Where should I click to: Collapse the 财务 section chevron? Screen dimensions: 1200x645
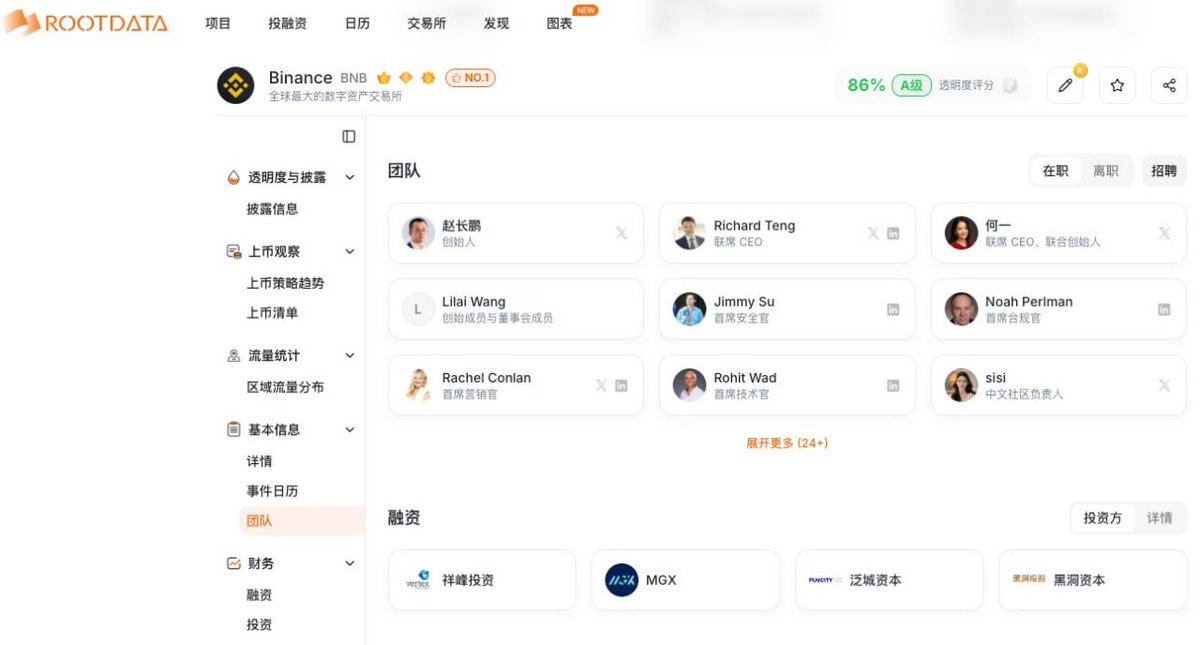[x=350, y=563]
